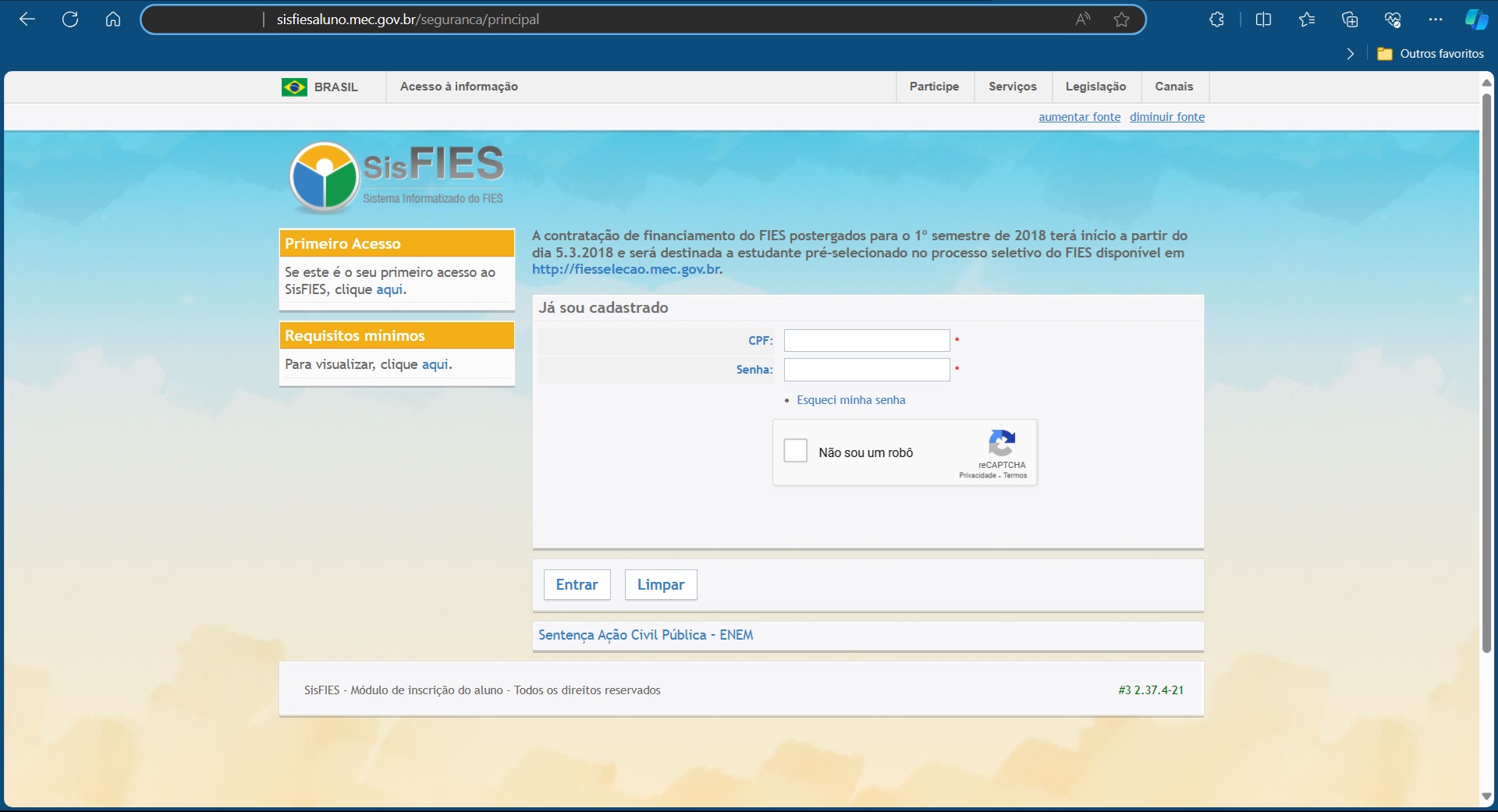Image resolution: width=1498 pixels, height=812 pixels.
Task: Open the Outros favoritos folder
Action: point(1431,54)
